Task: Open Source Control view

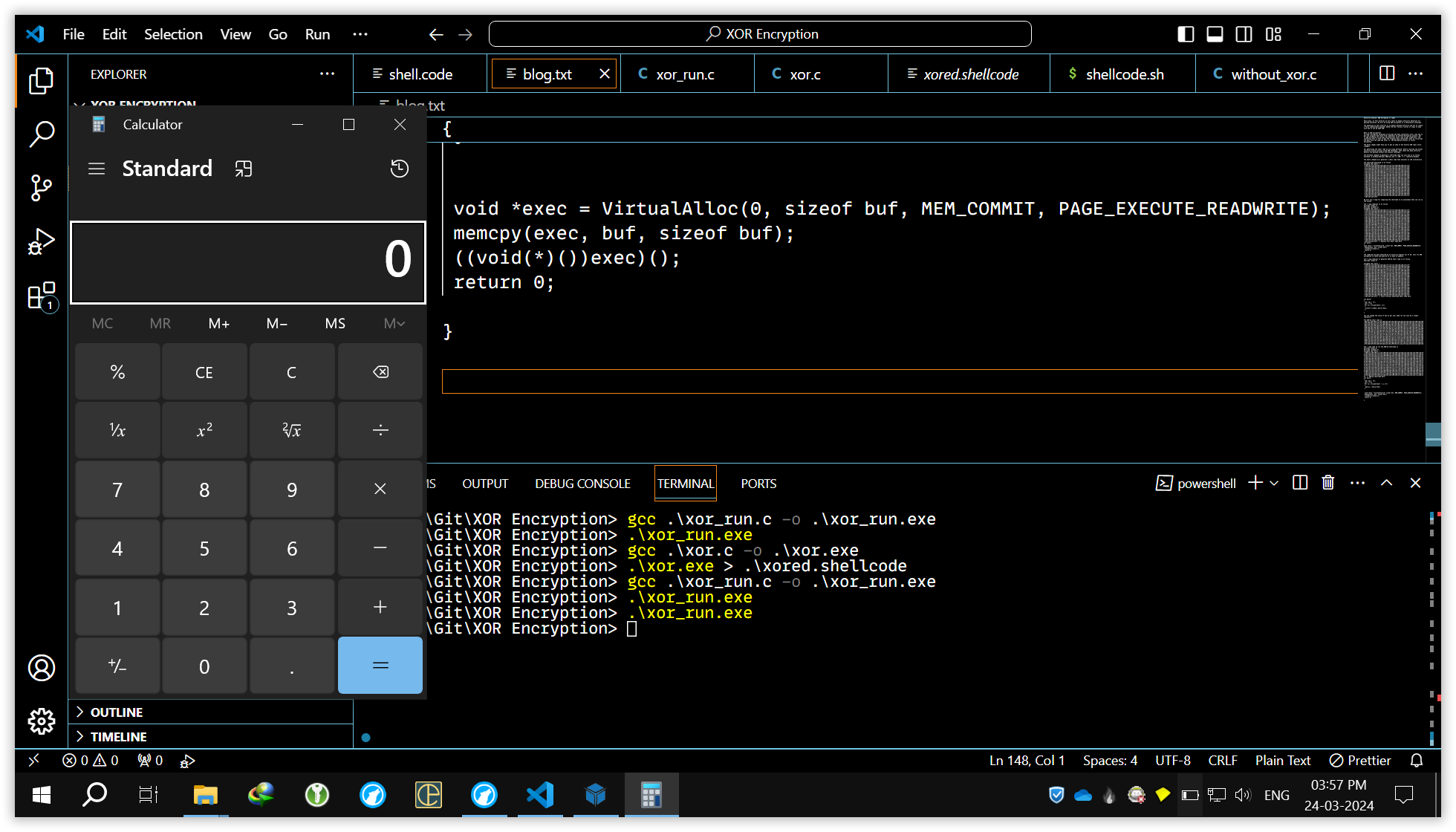Action: point(42,188)
